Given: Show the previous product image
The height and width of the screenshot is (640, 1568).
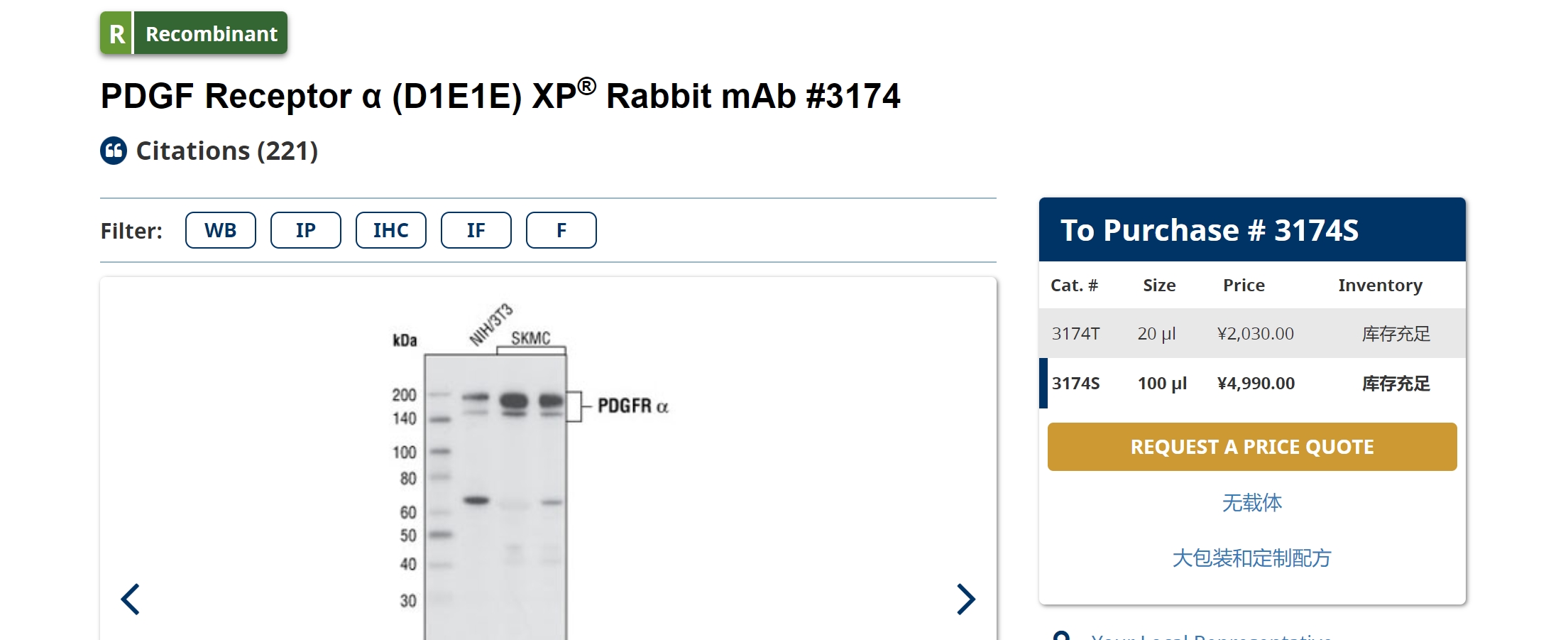Looking at the screenshot, I should (131, 599).
